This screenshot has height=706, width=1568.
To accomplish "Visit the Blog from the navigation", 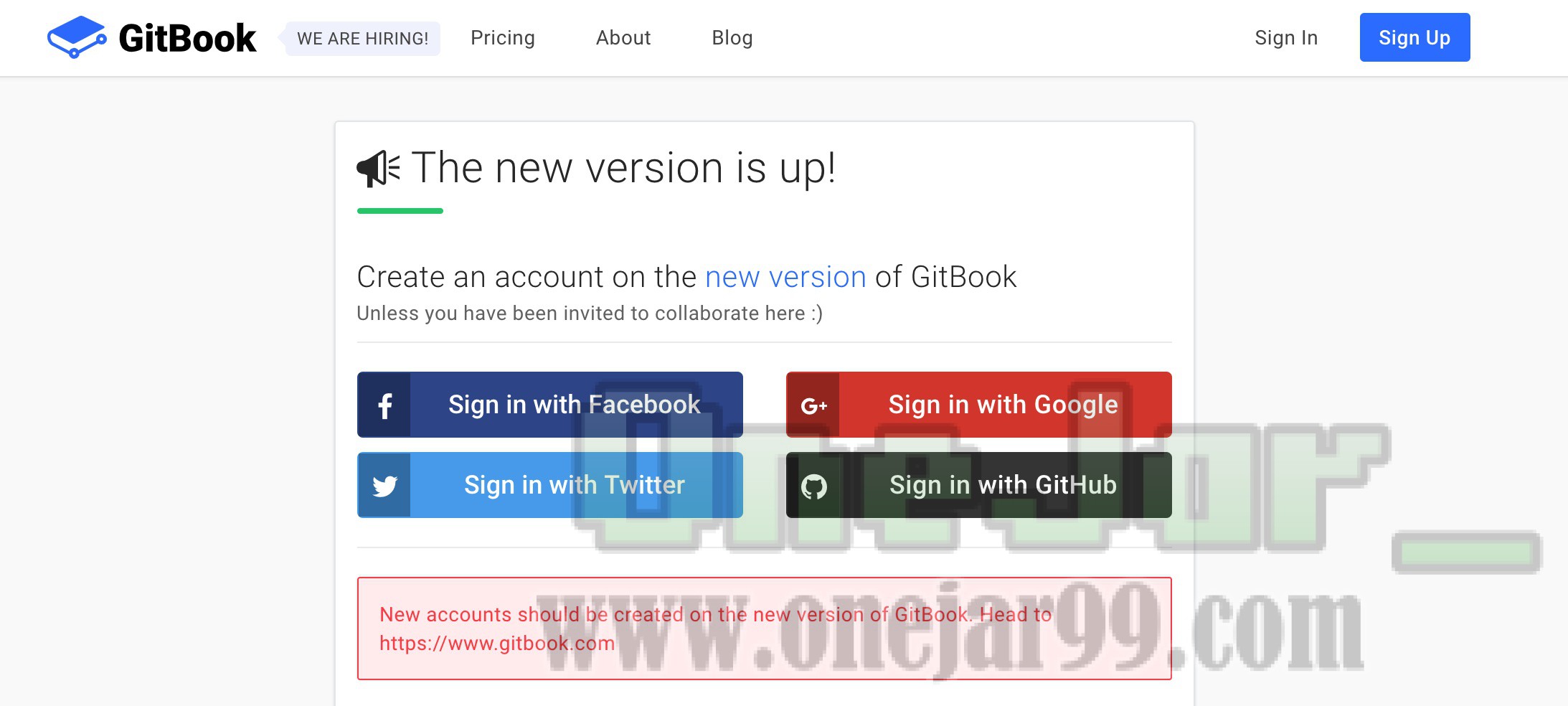I will 732,38.
